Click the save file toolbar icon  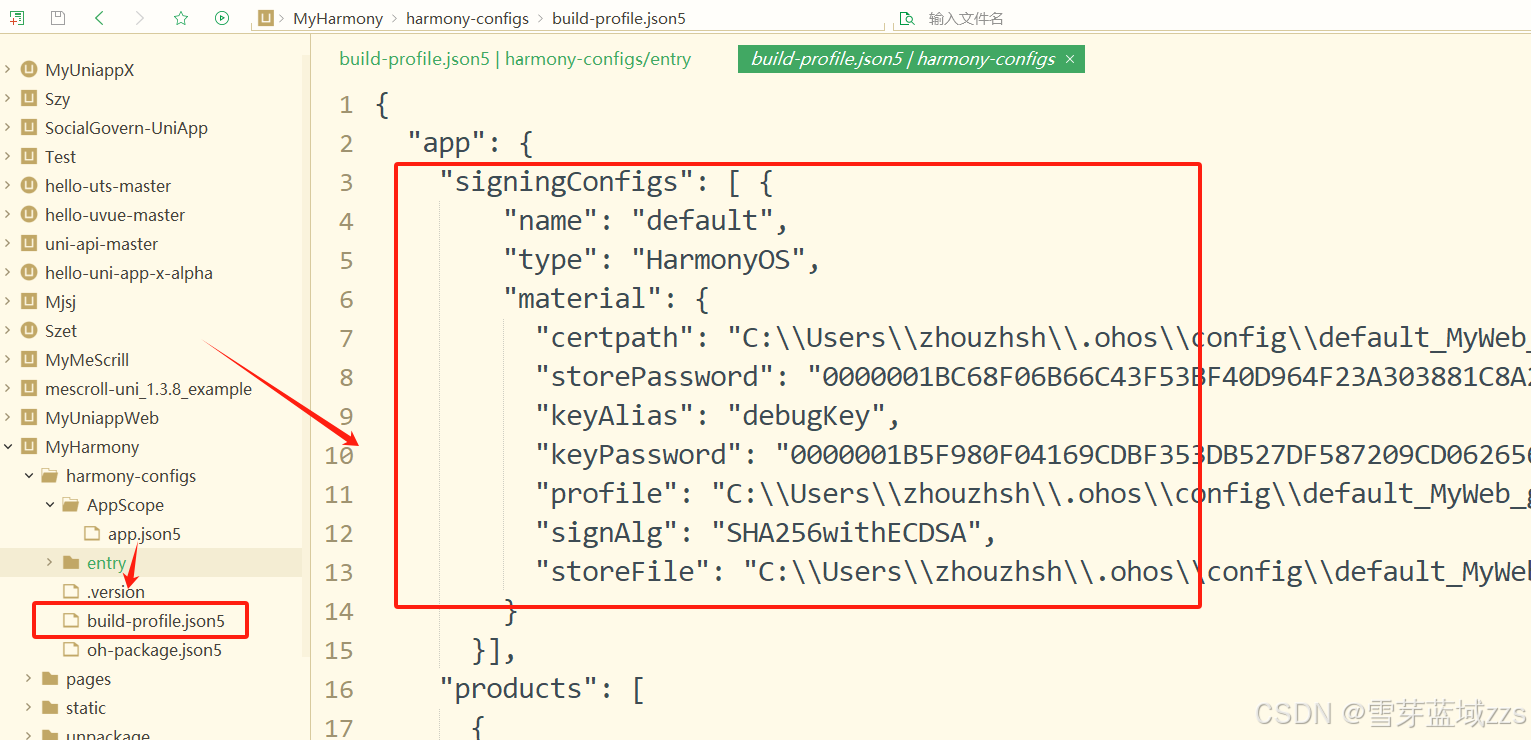[58, 18]
